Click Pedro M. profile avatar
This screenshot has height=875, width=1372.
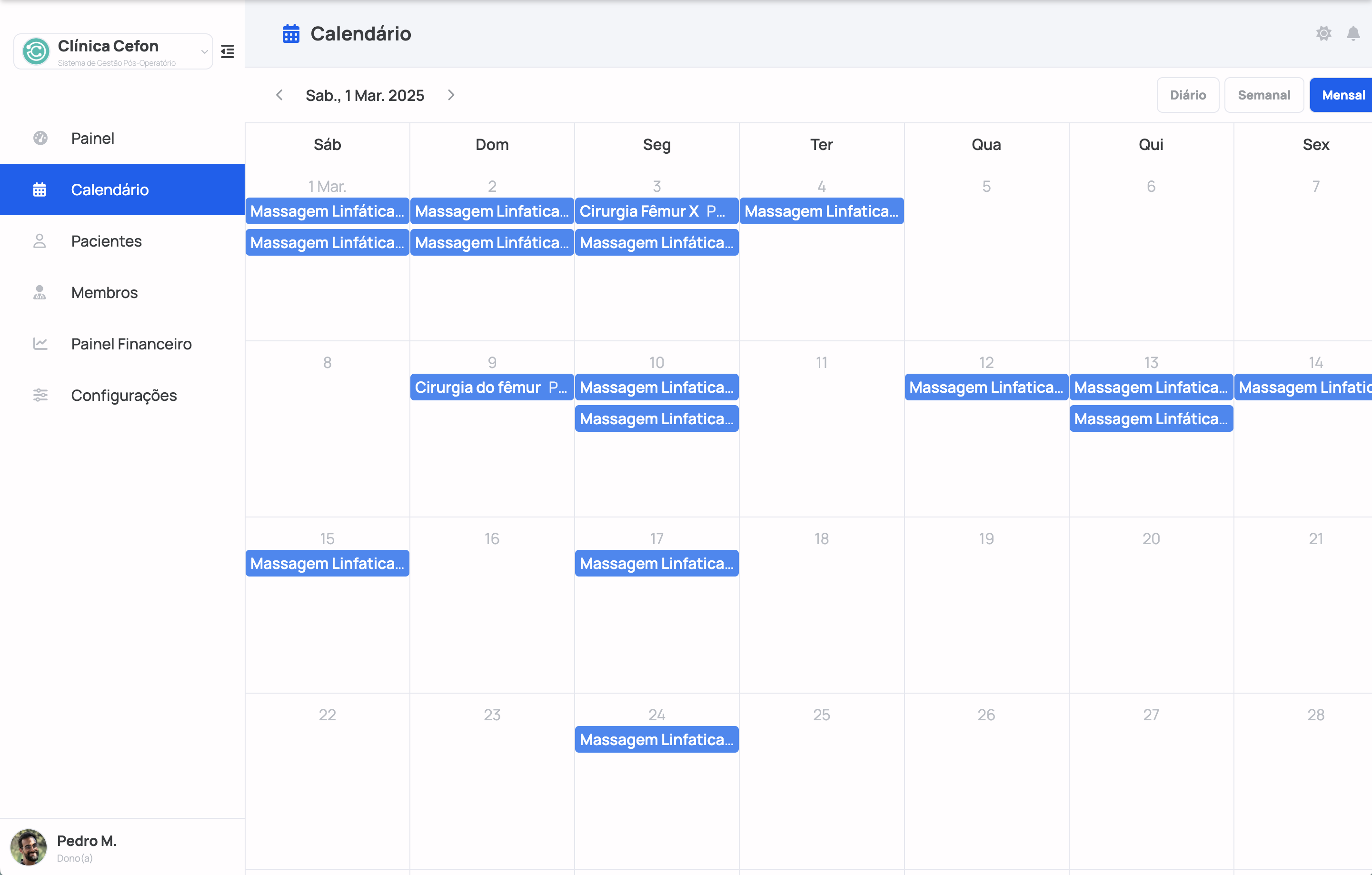29,848
